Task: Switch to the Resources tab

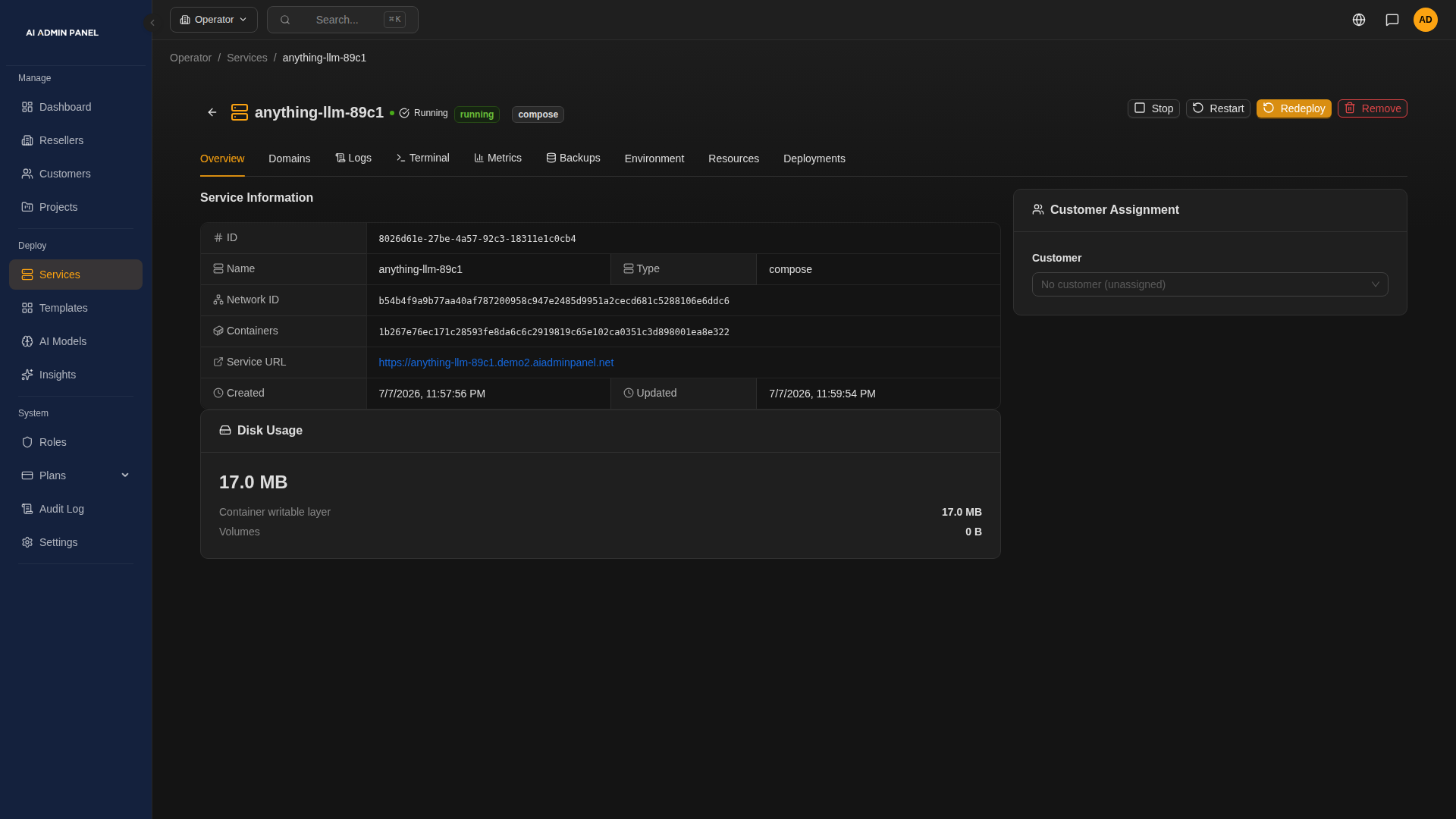Action: (x=733, y=158)
